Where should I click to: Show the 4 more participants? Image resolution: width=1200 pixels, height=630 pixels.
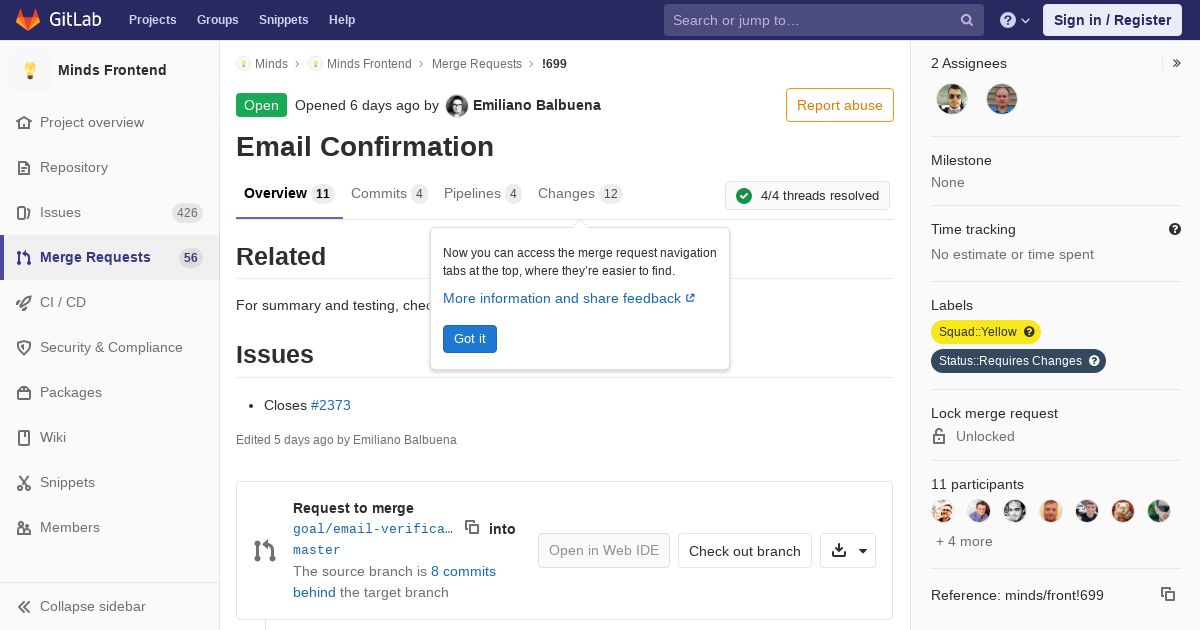[x=964, y=541]
